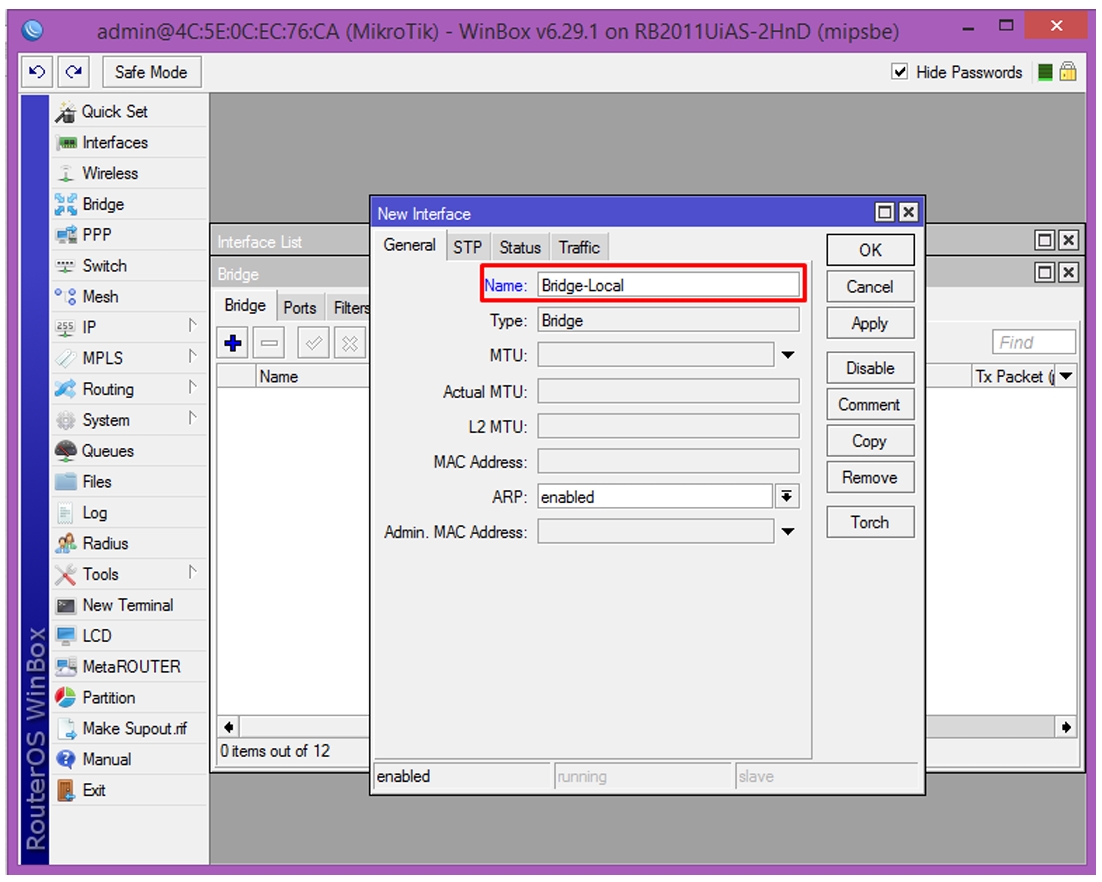Open the Bridge menu in sidebar
This screenshot has height=882, width=1102.
click(x=130, y=205)
